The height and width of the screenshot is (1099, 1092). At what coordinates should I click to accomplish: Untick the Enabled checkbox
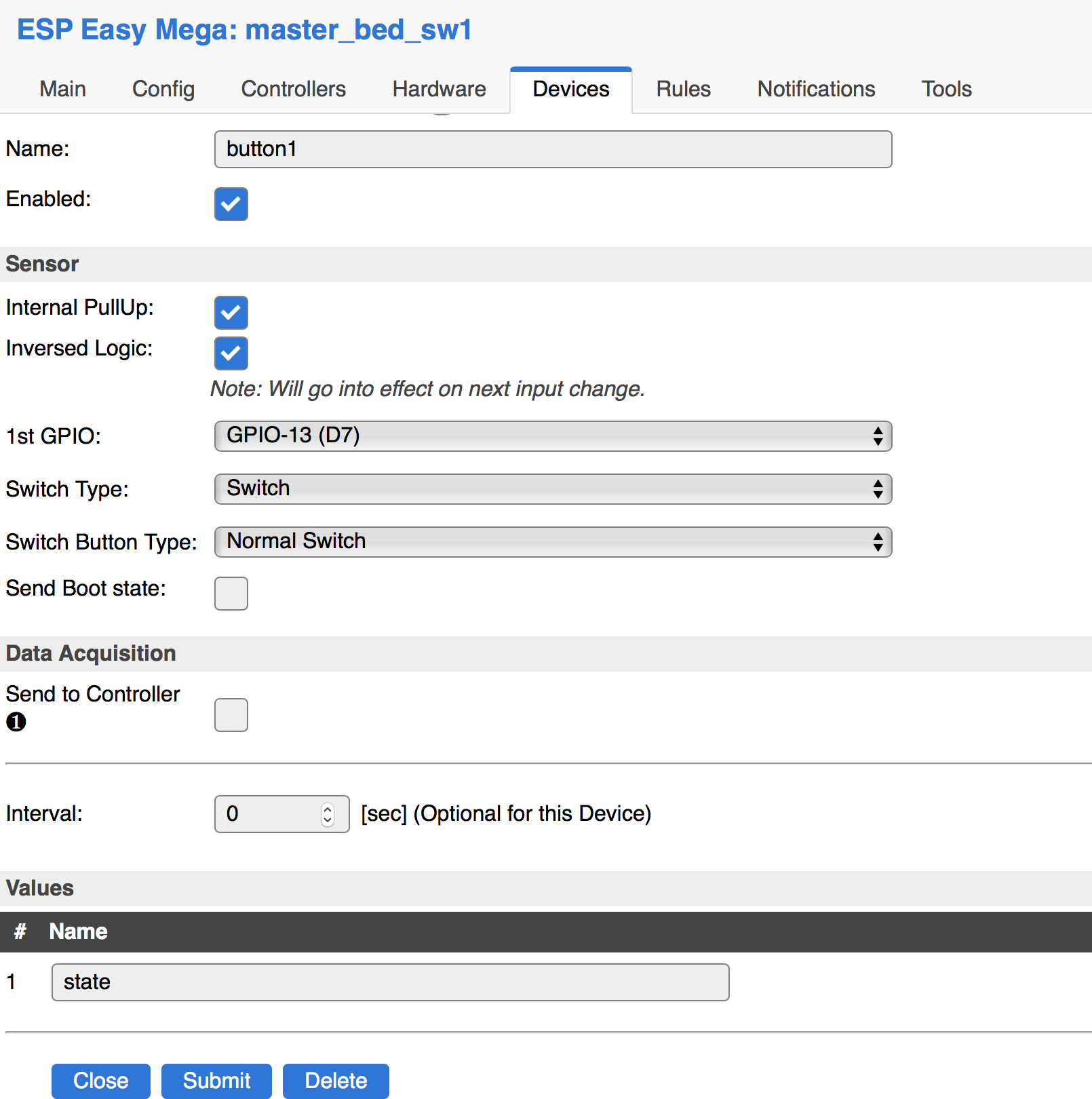(231, 204)
